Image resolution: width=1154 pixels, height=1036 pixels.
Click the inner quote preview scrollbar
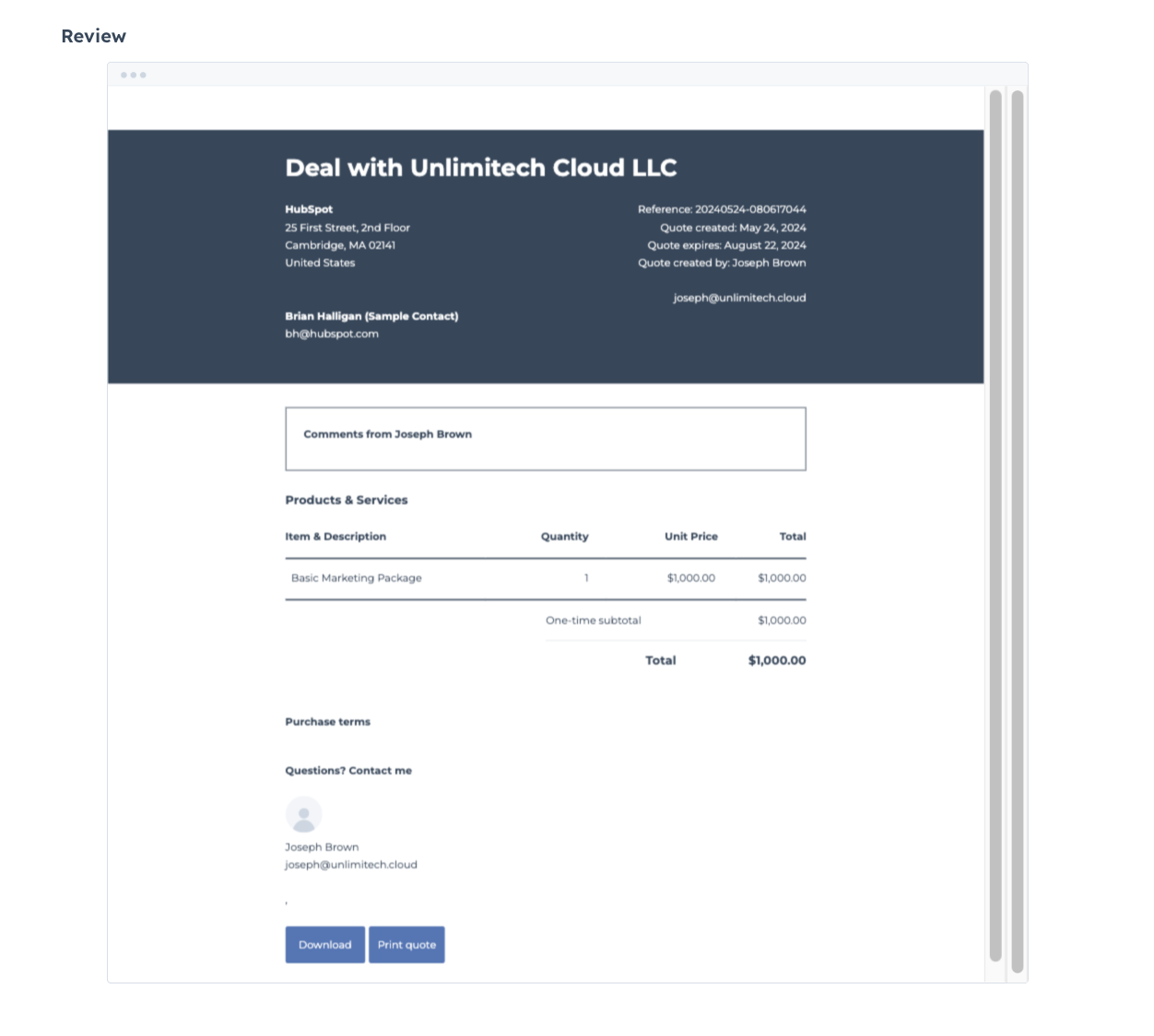coord(995,525)
